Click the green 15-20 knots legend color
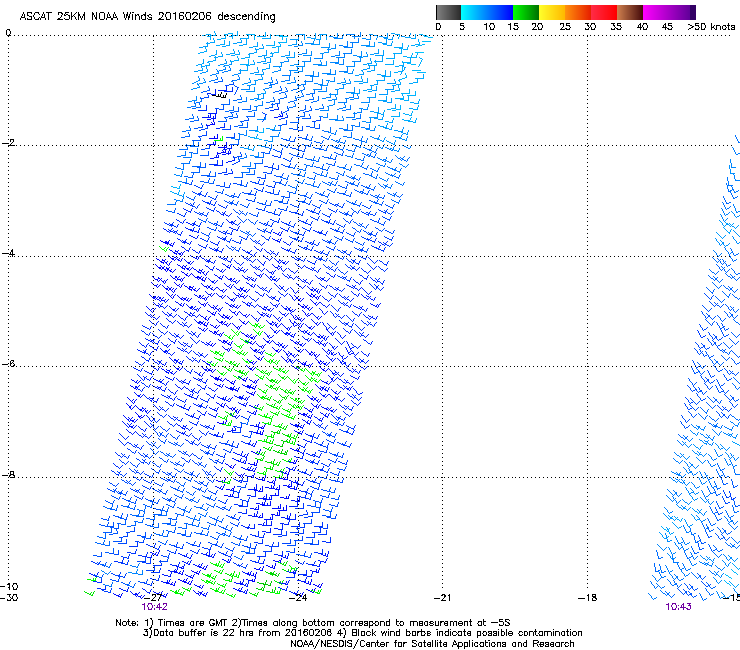Screen dimensions: 740x650 (526, 12)
